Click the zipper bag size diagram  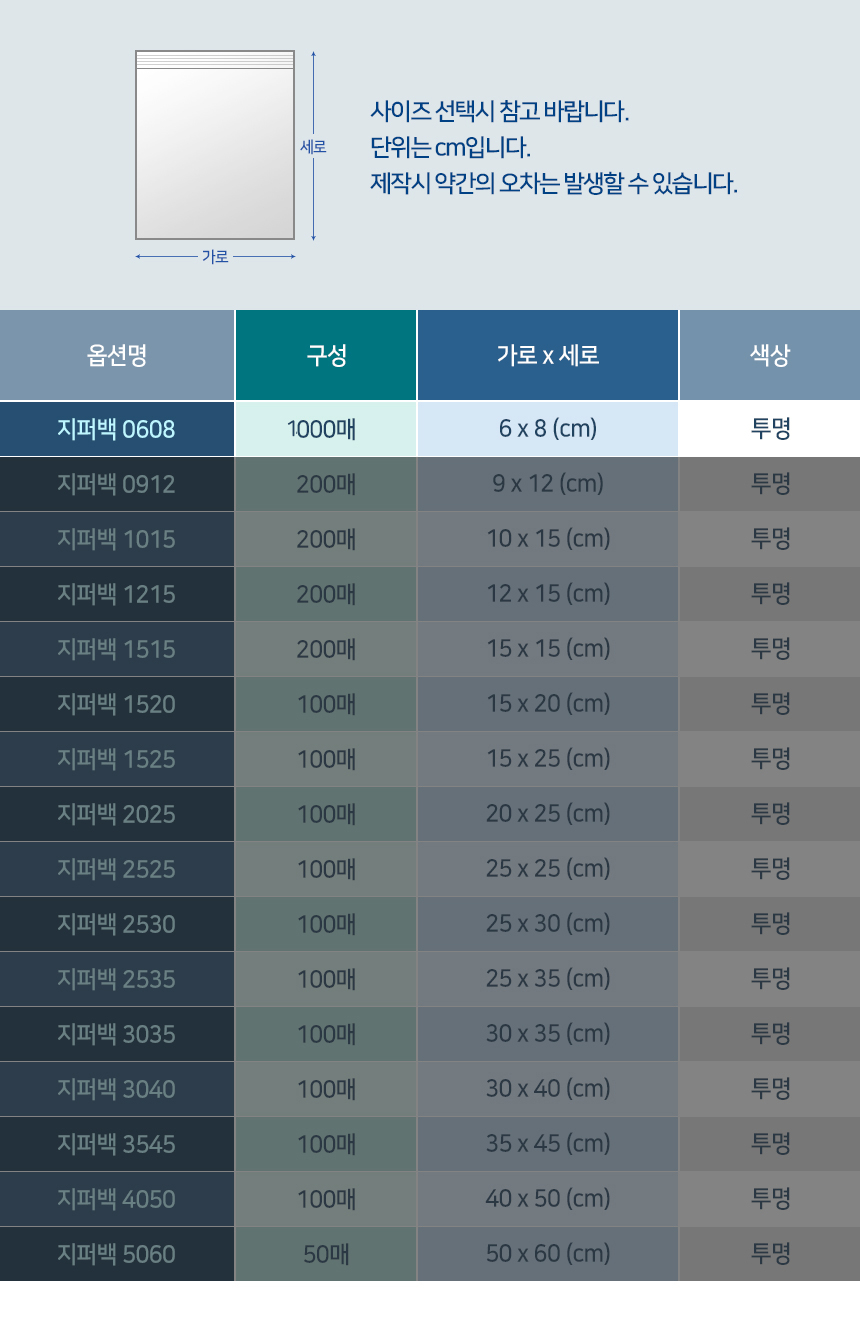[213, 145]
